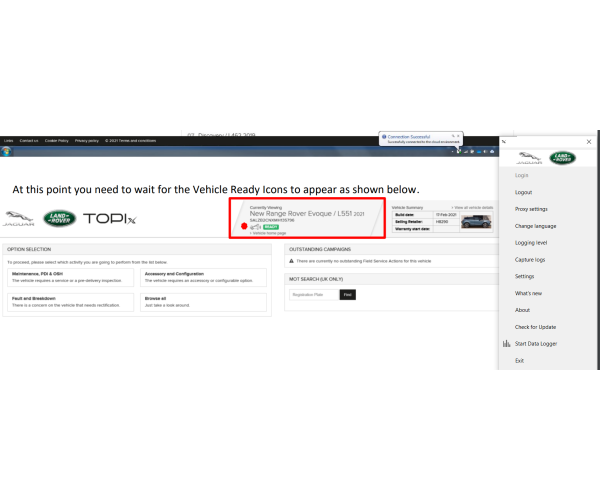Choose Exit in the side menu
Image resolution: width=600 pixels, height=500 pixels.
pyautogui.click(x=519, y=360)
